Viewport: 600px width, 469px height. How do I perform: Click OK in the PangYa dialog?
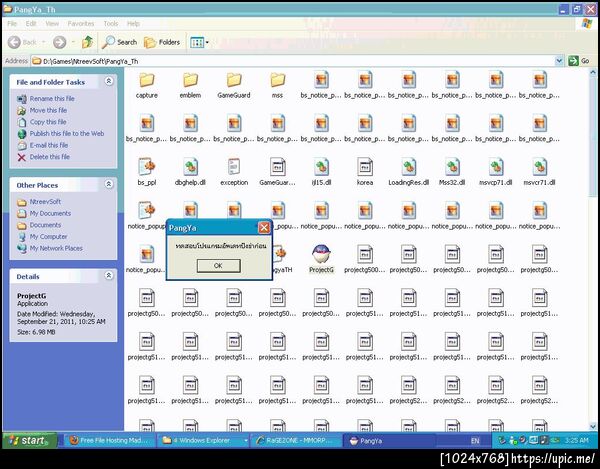218,265
